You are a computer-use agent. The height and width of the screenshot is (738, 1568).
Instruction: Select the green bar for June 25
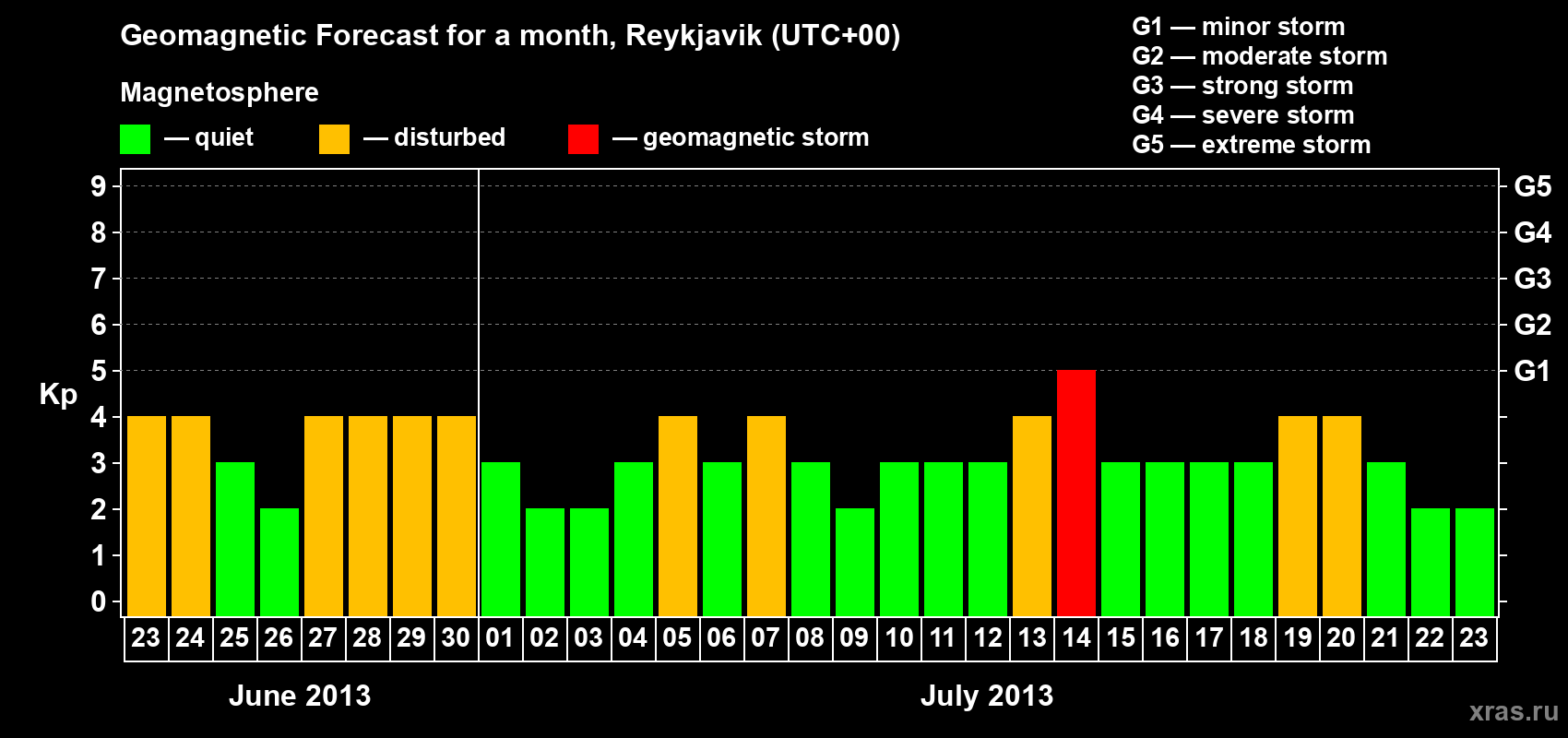pyautogui.click(x=235, y=539)
